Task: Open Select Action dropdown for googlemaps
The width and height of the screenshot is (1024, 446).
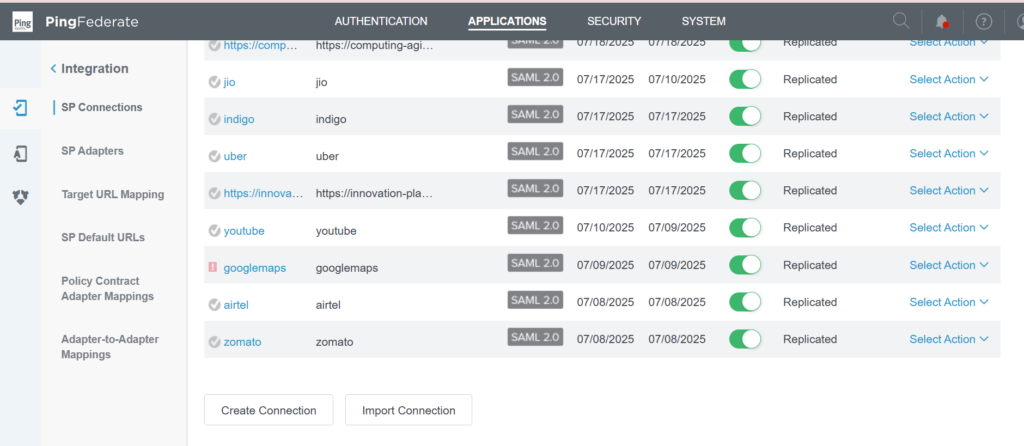Action: [949, 265]
